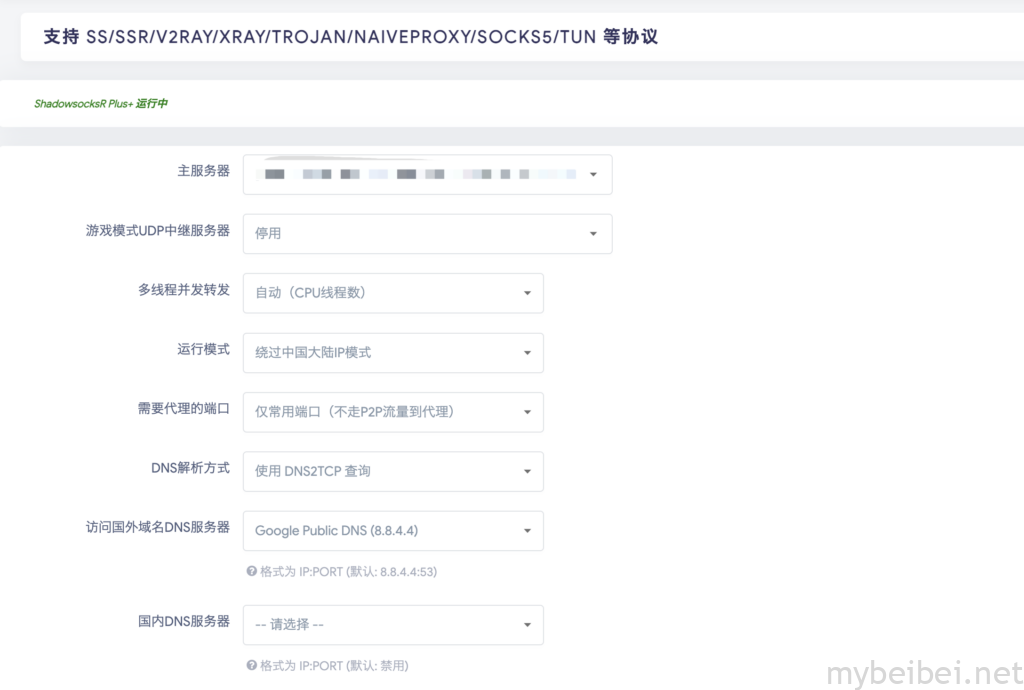The width and height of the screenshot is (1024, 690).
Task: Click the 主服务器 field label
Action: point(203,171)
